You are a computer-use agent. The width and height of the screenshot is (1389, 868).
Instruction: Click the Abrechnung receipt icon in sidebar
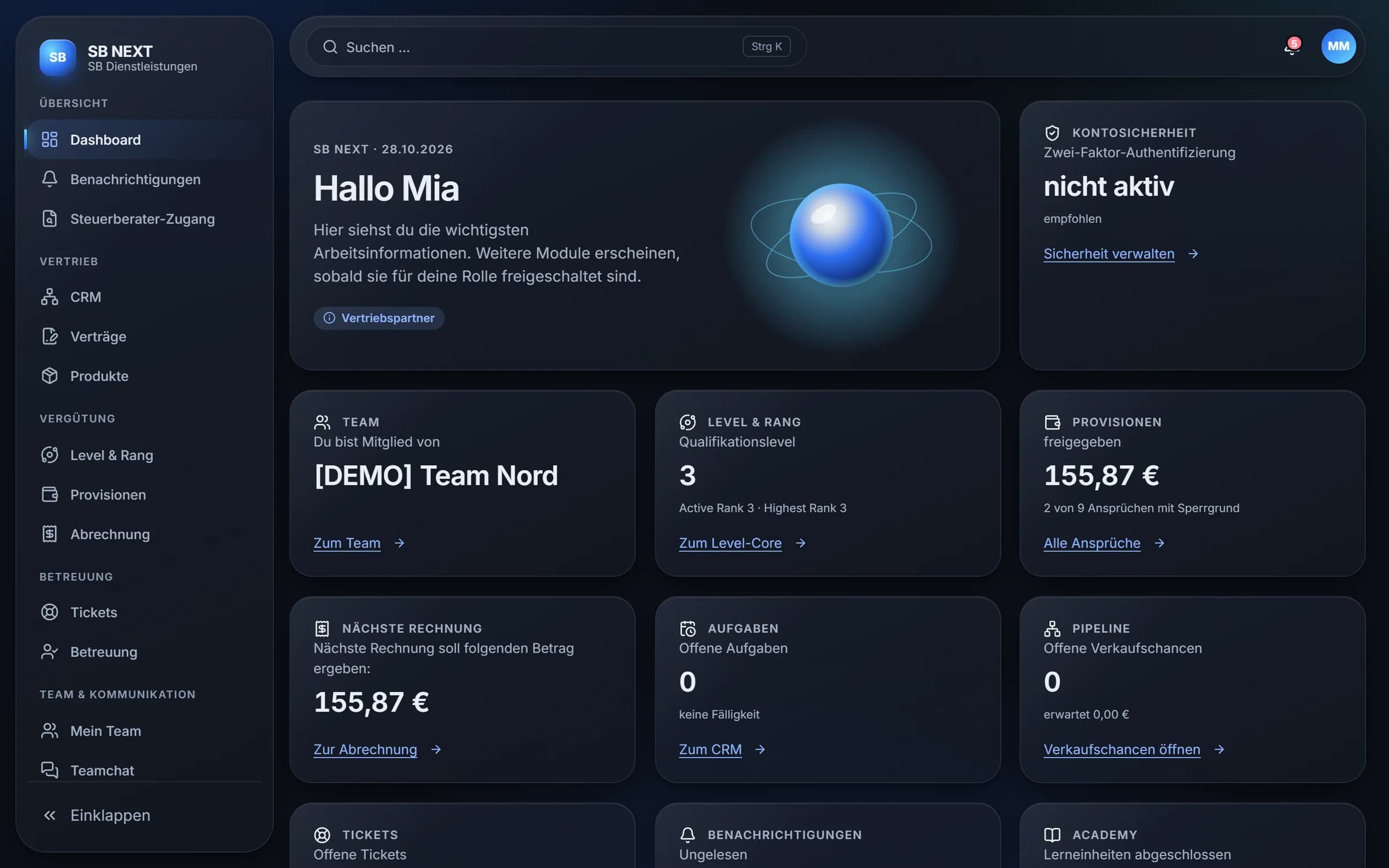(x=50, y=534)
